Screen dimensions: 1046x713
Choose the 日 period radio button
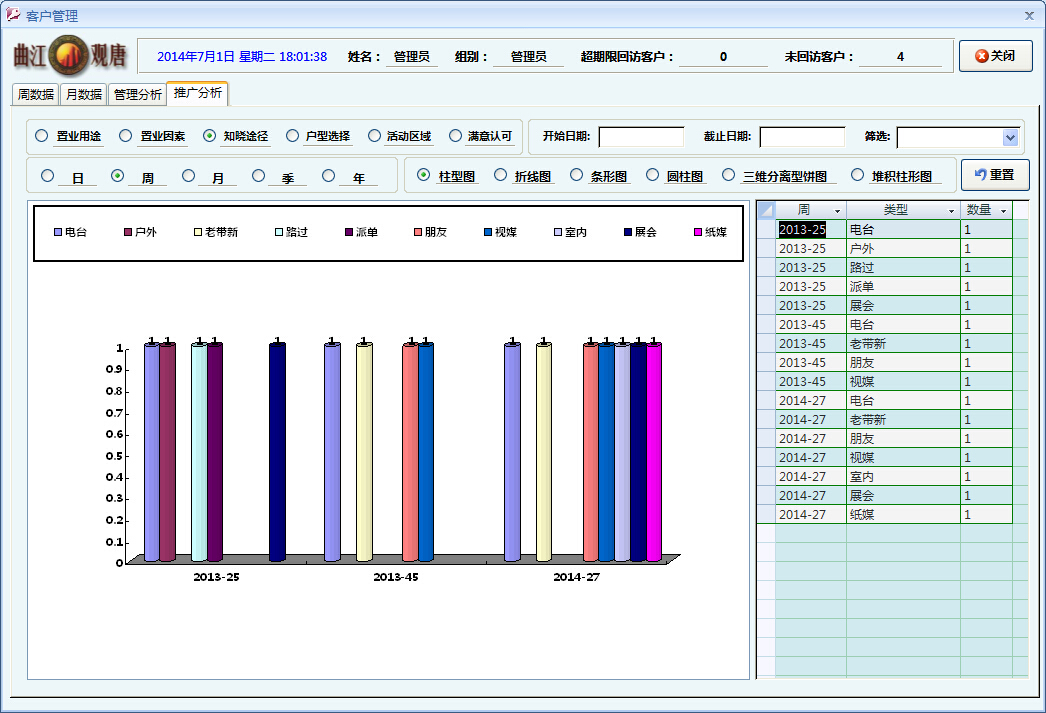pyautogui.click(x=47, y=175)
